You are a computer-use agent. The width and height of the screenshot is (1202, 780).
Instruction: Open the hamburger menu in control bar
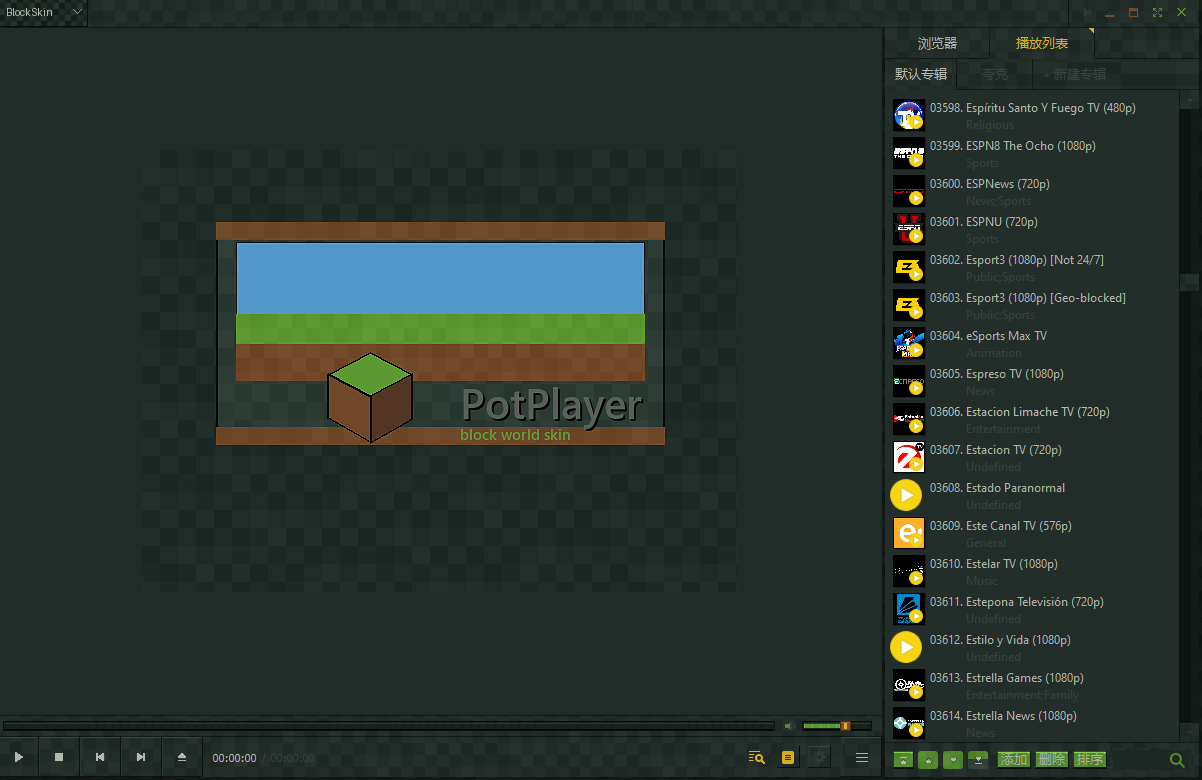coord(862,758)
